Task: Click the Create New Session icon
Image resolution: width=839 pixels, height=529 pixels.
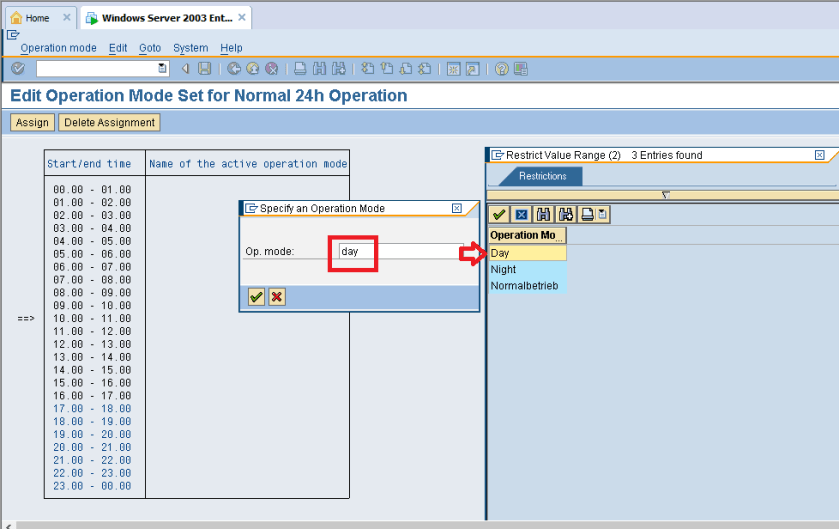Action: tap(454, 69)
